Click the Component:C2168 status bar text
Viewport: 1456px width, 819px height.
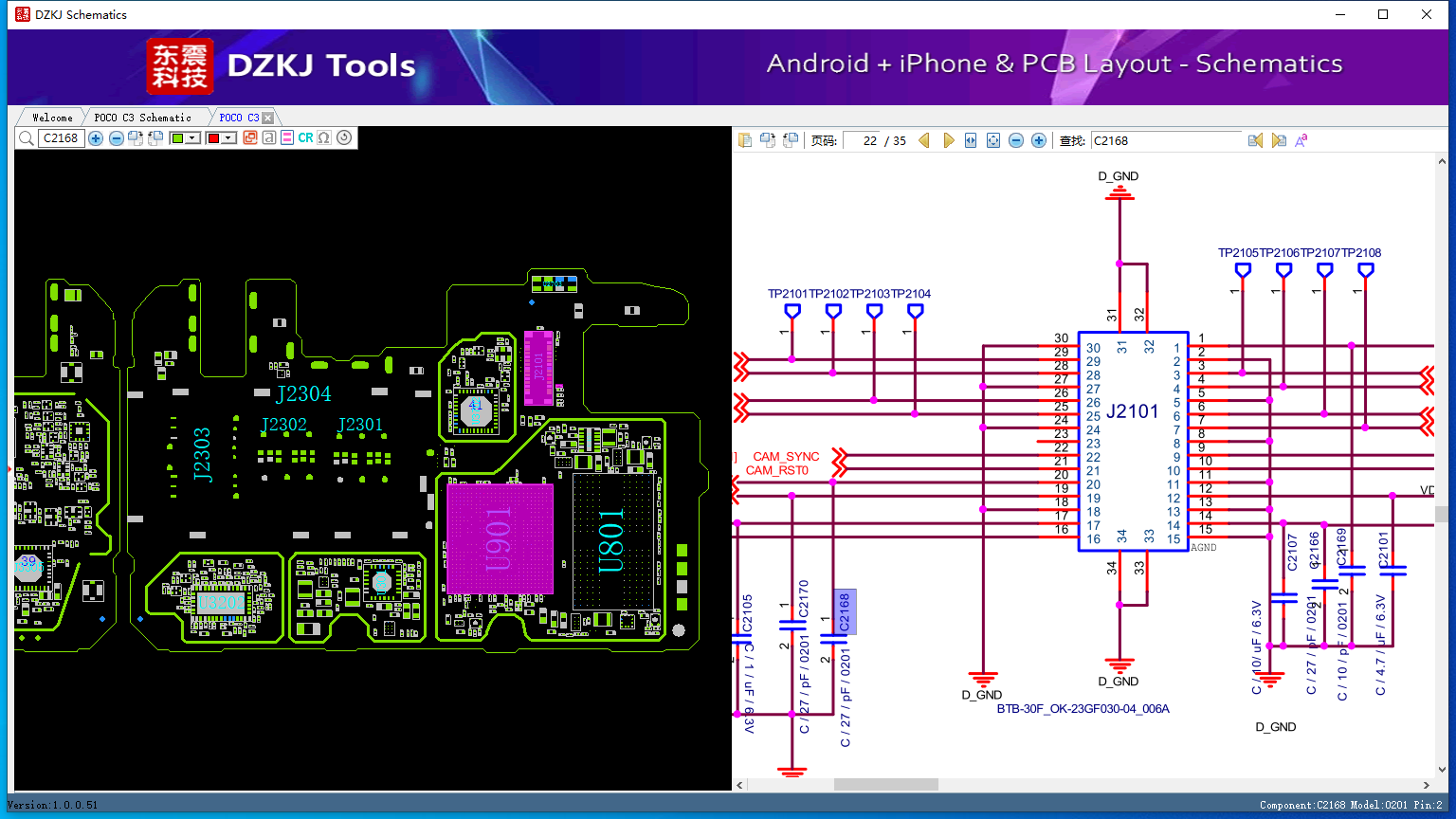tap(1302, 805)
